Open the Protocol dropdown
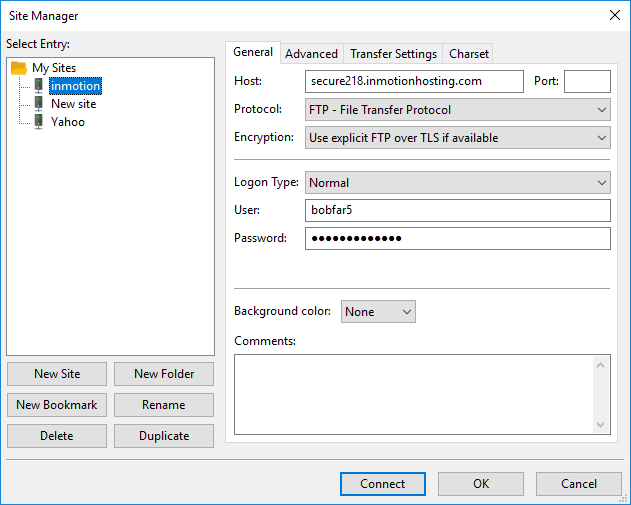 click(x=457, y=110)
